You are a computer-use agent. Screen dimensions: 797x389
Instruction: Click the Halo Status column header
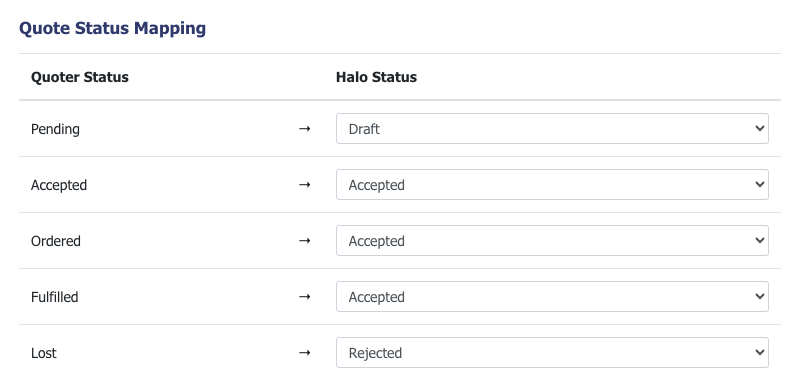click(x=376, y=77)
